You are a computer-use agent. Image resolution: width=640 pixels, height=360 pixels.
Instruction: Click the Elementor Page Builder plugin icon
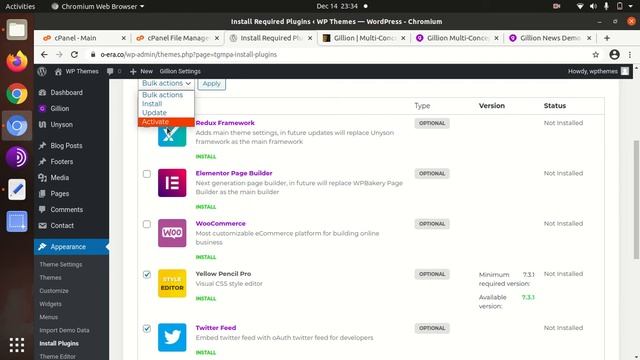tap(172, 183)
